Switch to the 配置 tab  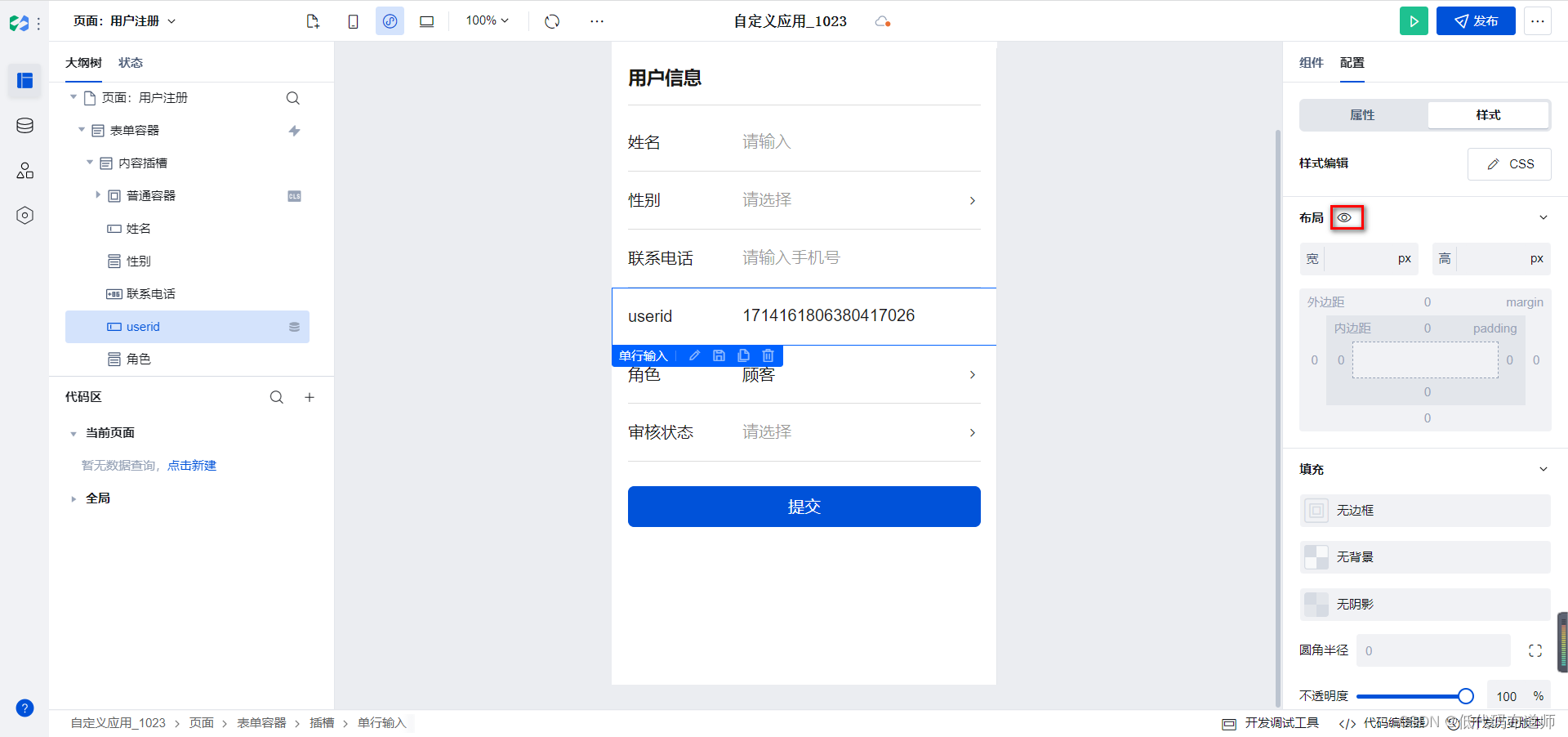pyautogui.click(x=1352, y=63)
